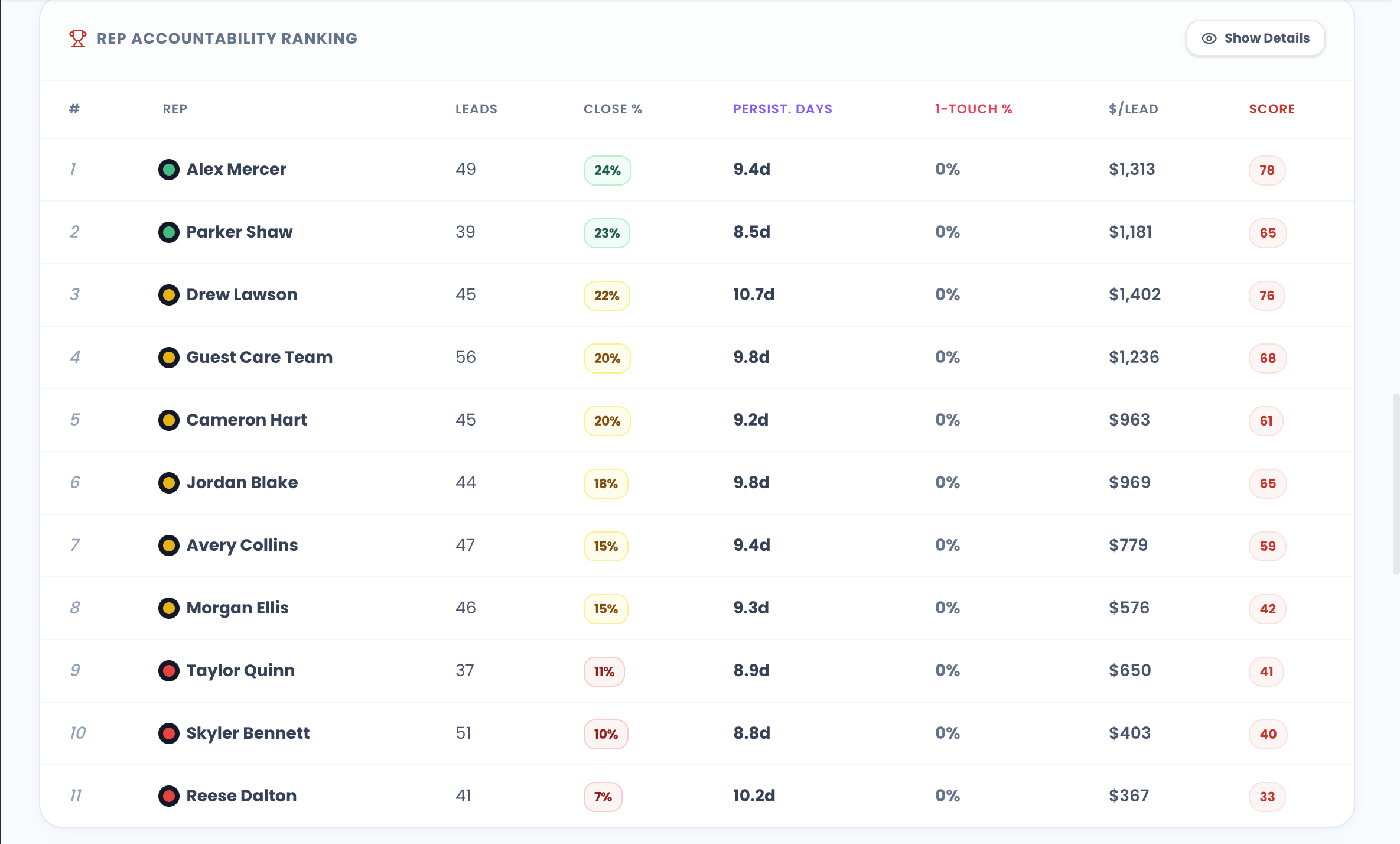The image size is (1400, 844).
Task: Click the trophy icon beside ranking title
Action: (x=77, y=38)
